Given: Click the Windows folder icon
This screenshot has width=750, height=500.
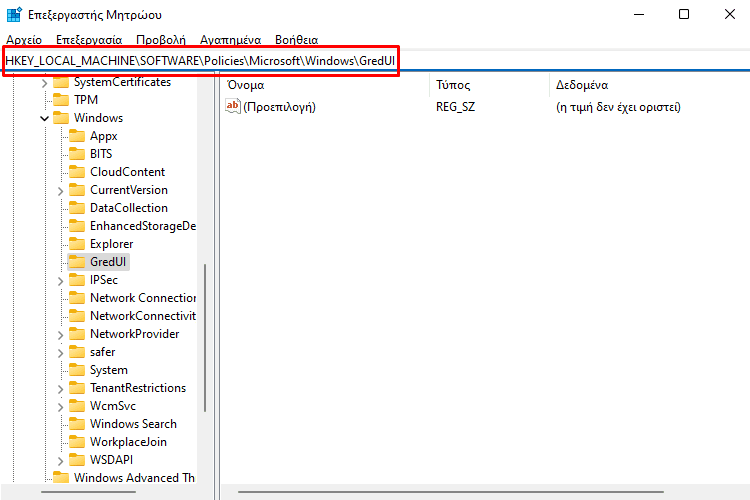Looking at the screenshot, I should (x=61, y=118).
